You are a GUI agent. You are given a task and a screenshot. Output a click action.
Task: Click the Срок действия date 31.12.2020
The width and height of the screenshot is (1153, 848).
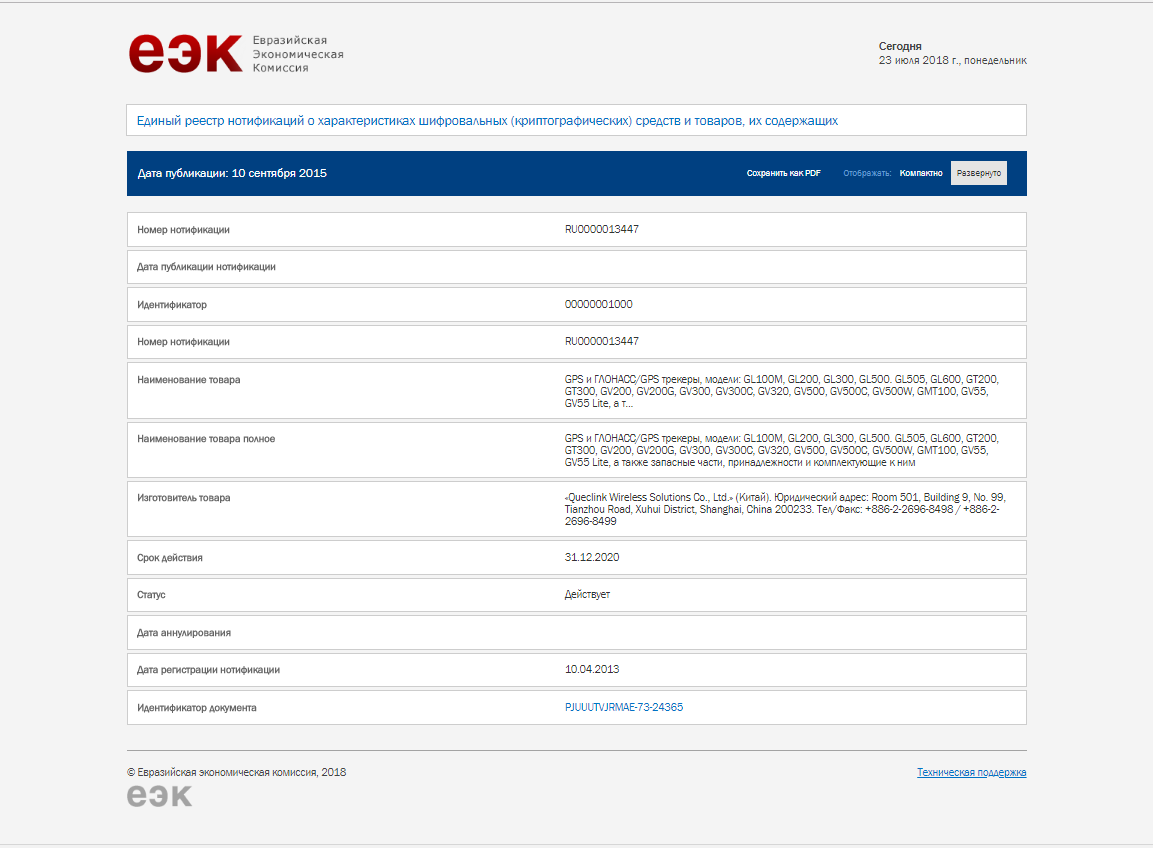click(x=592, y=557)
